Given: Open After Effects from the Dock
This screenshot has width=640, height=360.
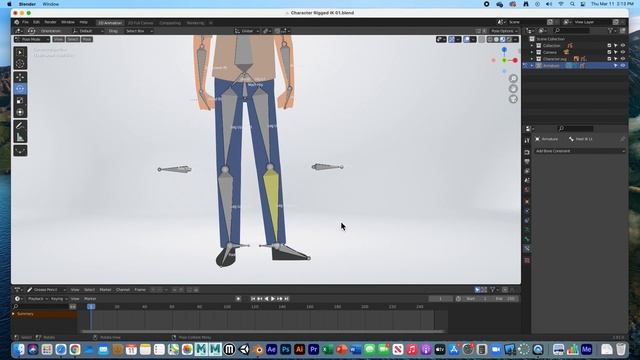Looking at the screenshot, I should point(271,349).
